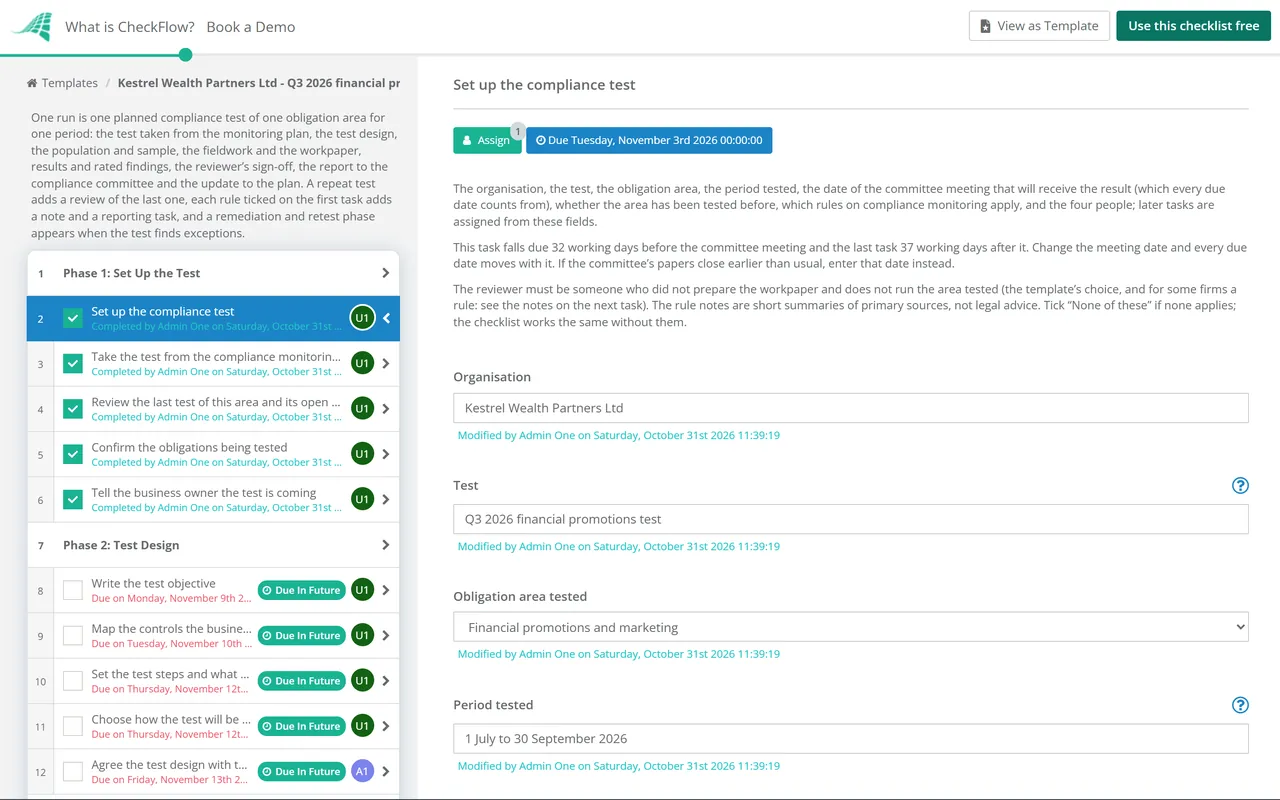Click Due In Future badge on Map the controls
The image size is (1280, 800).
coord(301,635)
